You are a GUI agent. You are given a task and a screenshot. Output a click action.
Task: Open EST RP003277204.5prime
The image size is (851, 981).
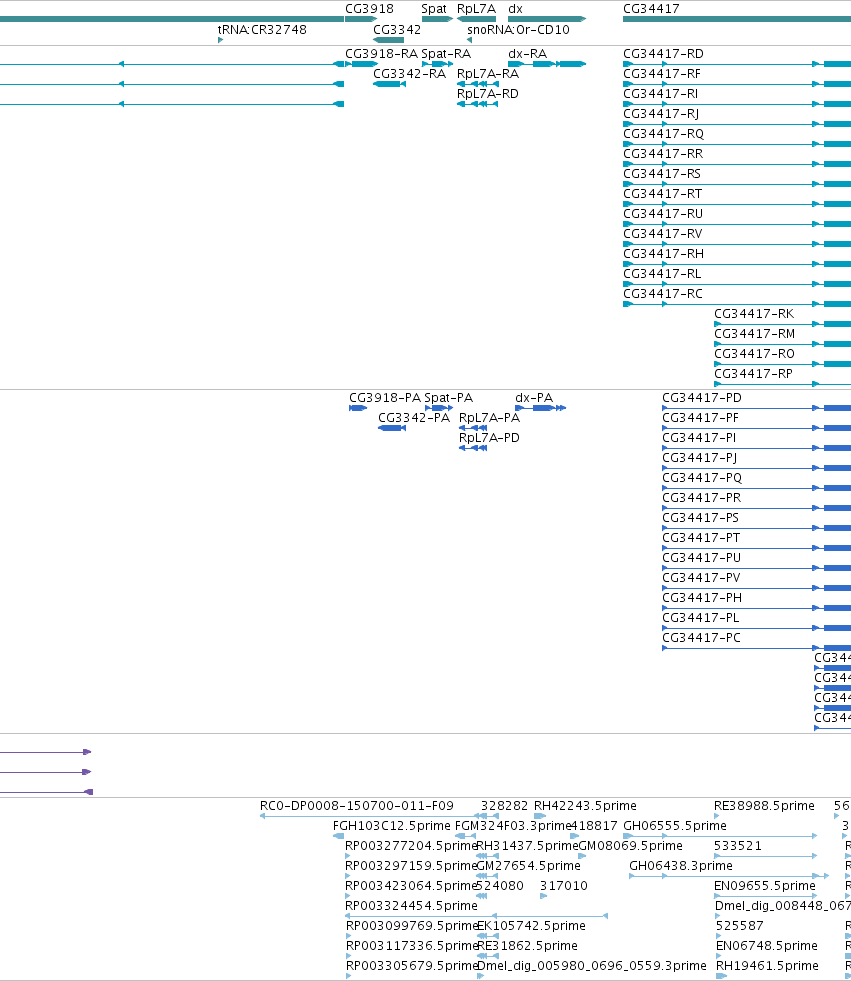click(411, 846)
